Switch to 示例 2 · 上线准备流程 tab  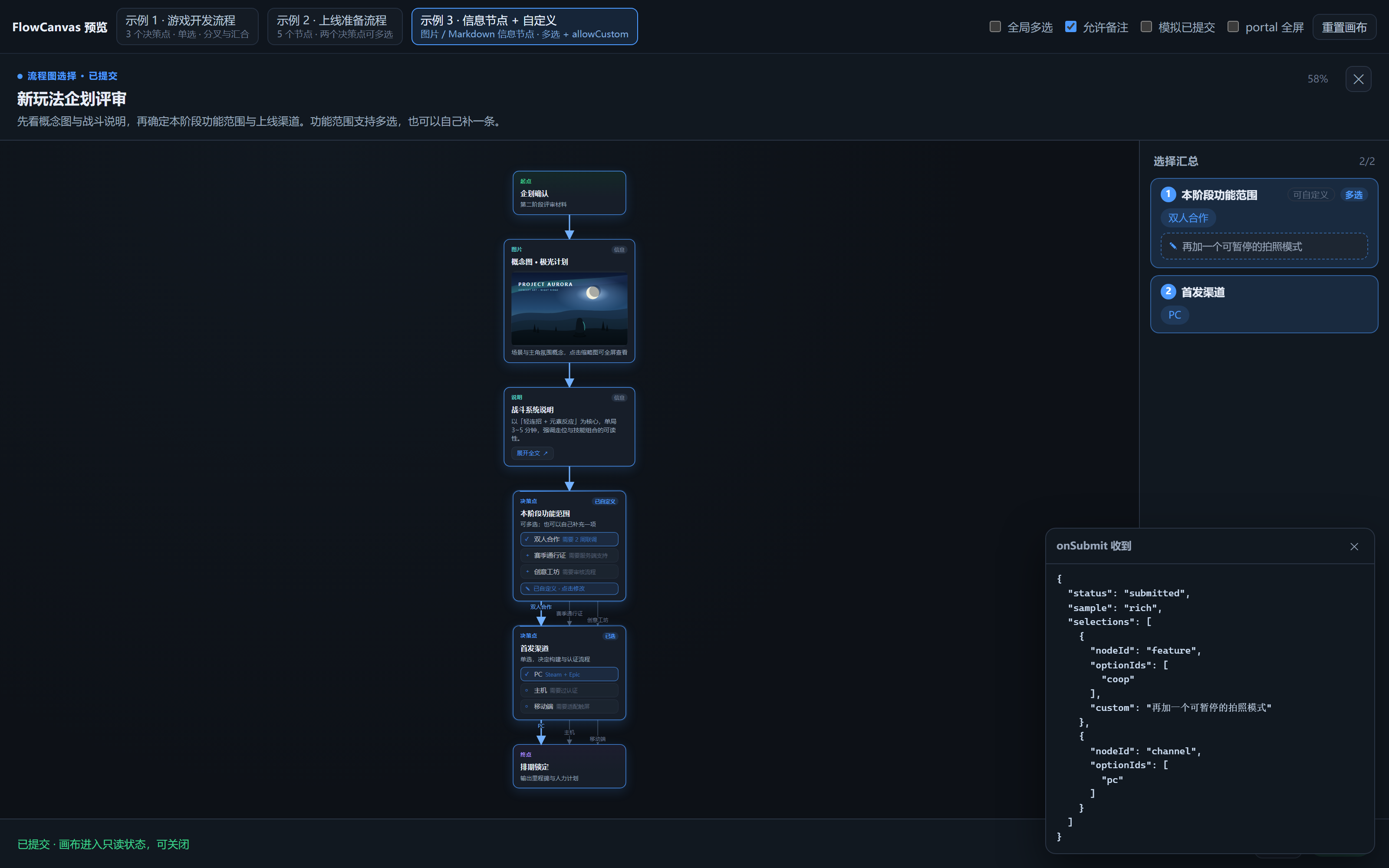coord(335,26)
